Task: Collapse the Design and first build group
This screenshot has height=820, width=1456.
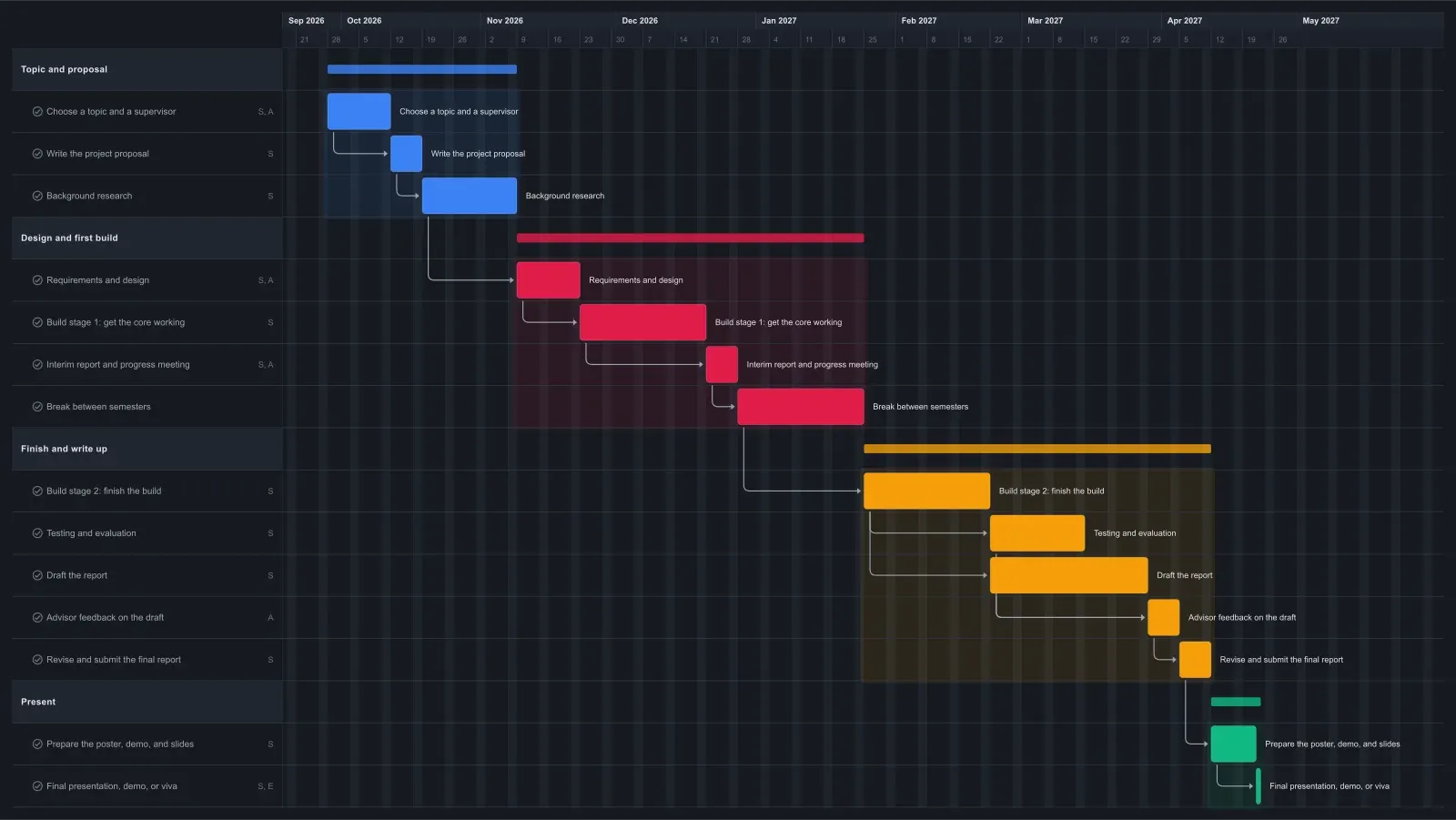Action: [x=147, y=238]
